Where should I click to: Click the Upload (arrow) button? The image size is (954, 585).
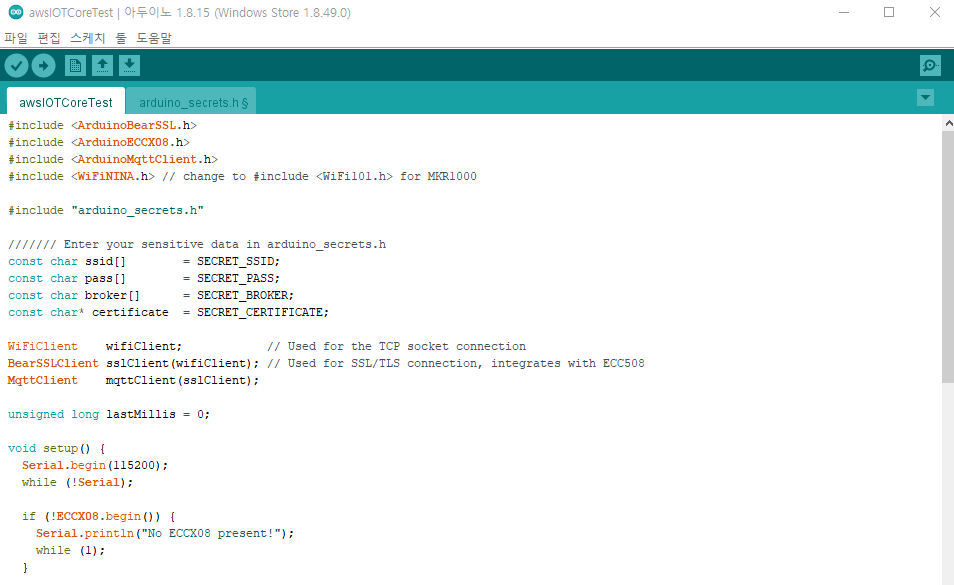point(43,66)
